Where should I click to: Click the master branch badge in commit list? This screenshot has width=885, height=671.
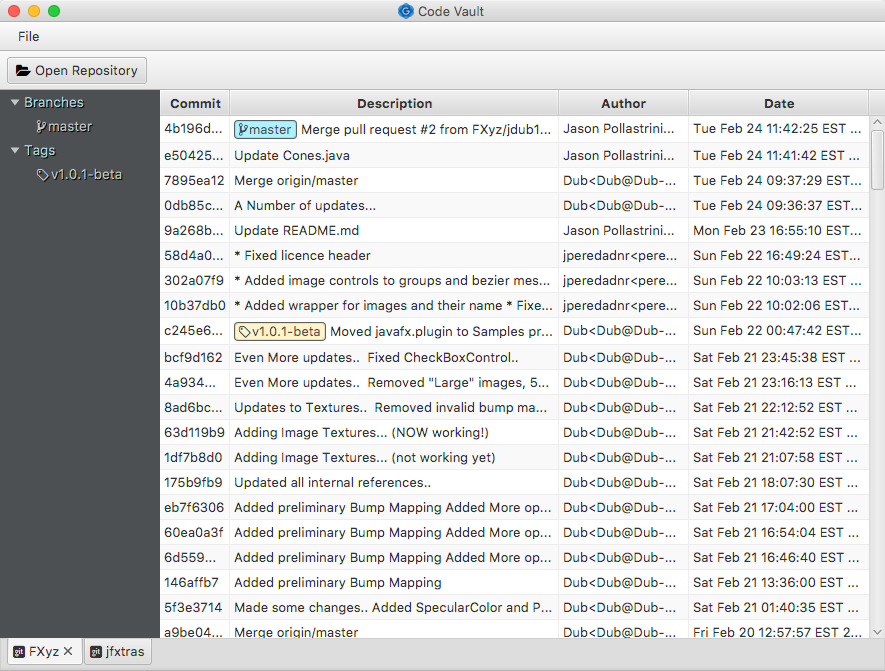[x=265, y=130]
